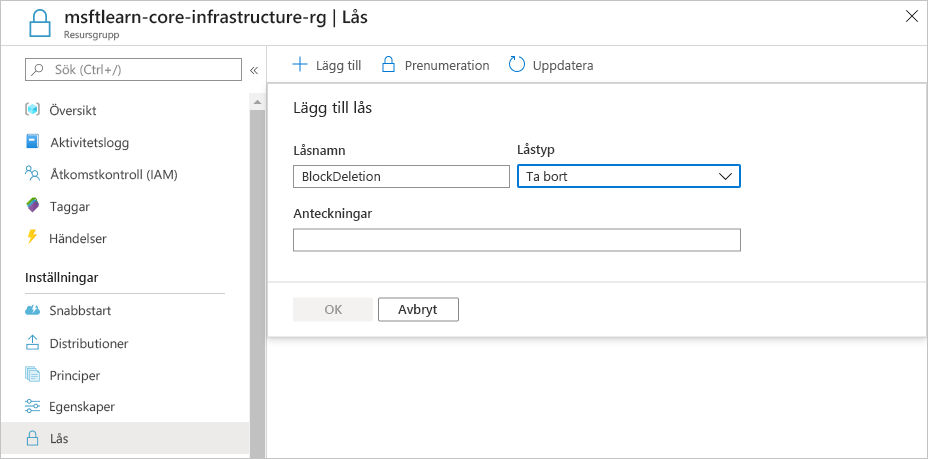Click the Prenumeration lock icon

point(388,65)
